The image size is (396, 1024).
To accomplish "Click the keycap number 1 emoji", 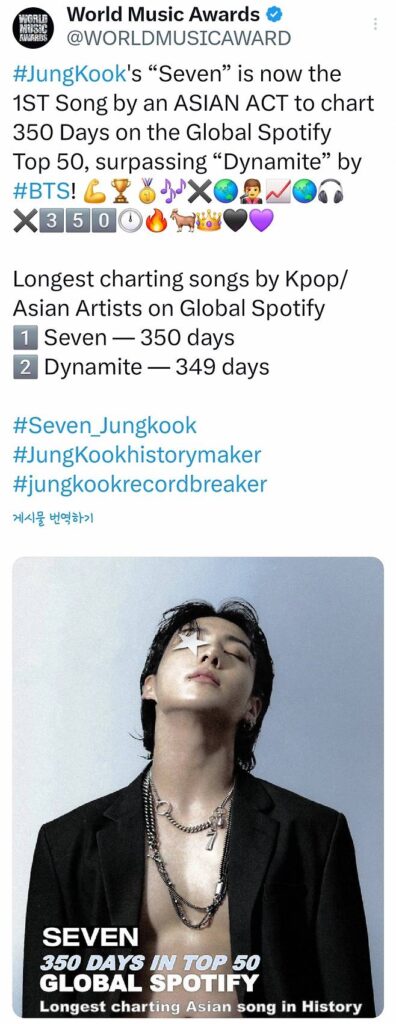I will [25, 338].
